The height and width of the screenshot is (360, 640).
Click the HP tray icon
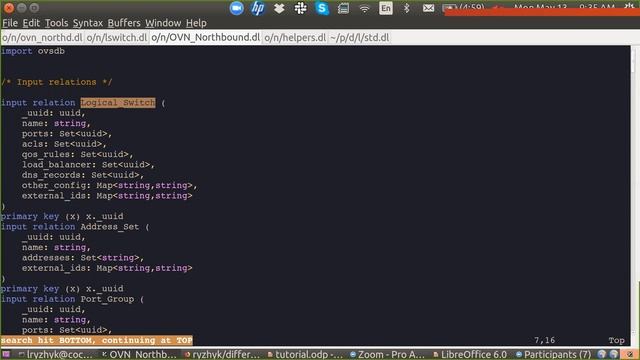(258, 8)
